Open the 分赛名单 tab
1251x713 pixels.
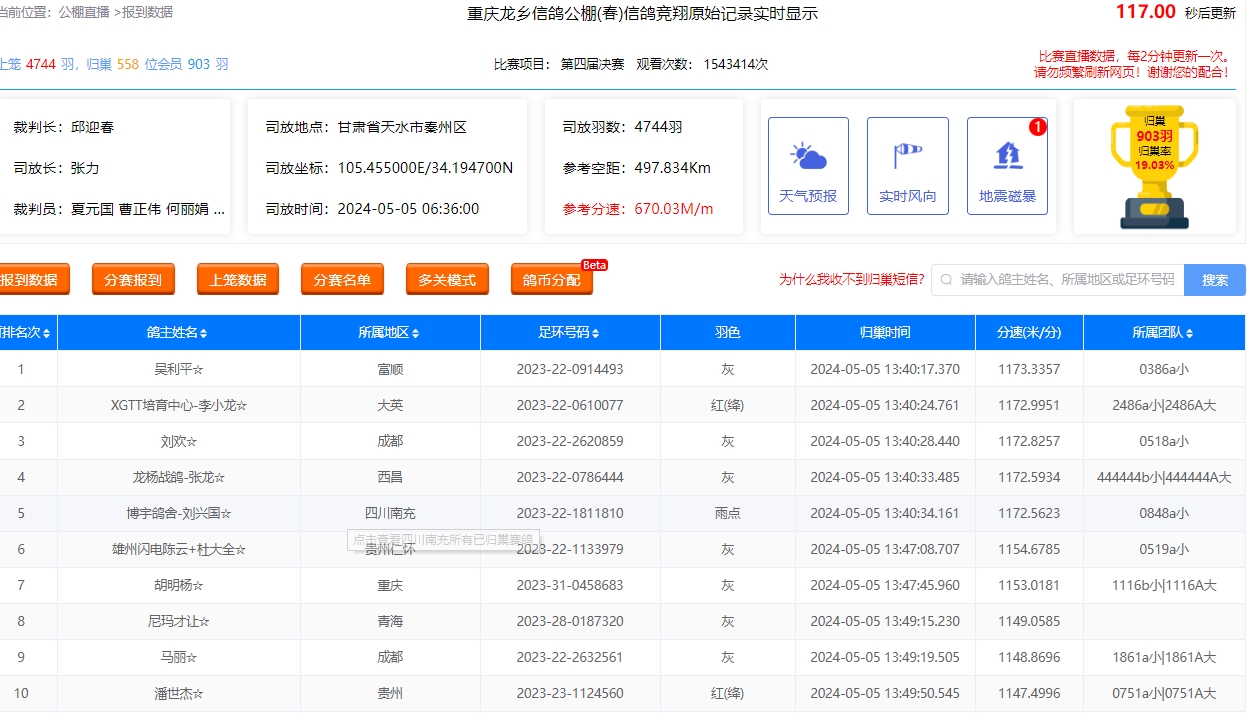342,280
